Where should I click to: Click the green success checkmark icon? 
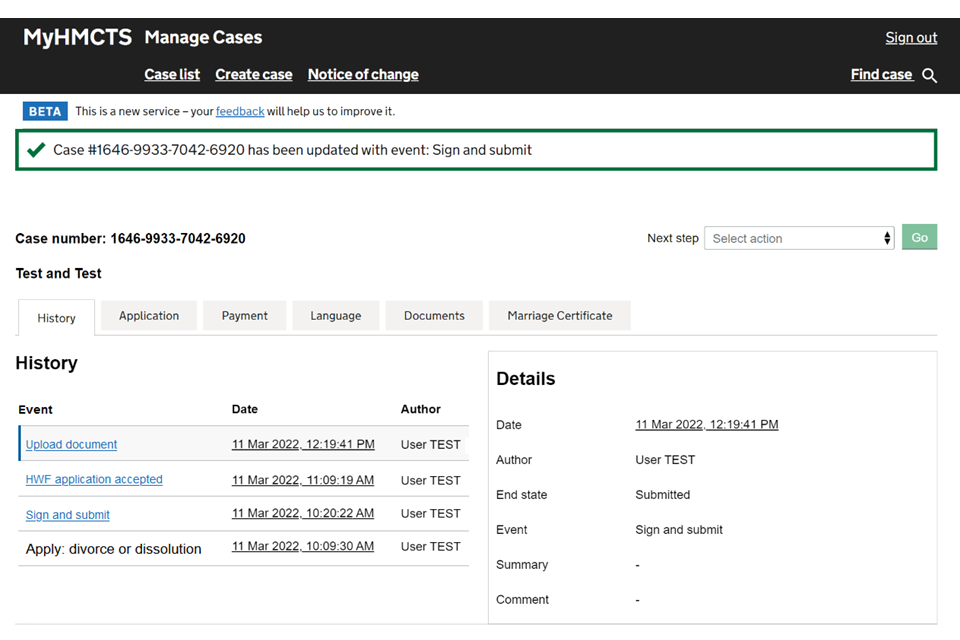pyautogui.click(x=36, y=150)
